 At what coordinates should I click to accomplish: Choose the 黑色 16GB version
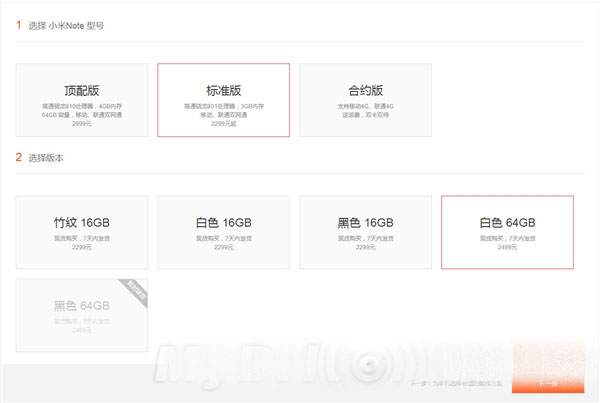click(365, 232)
